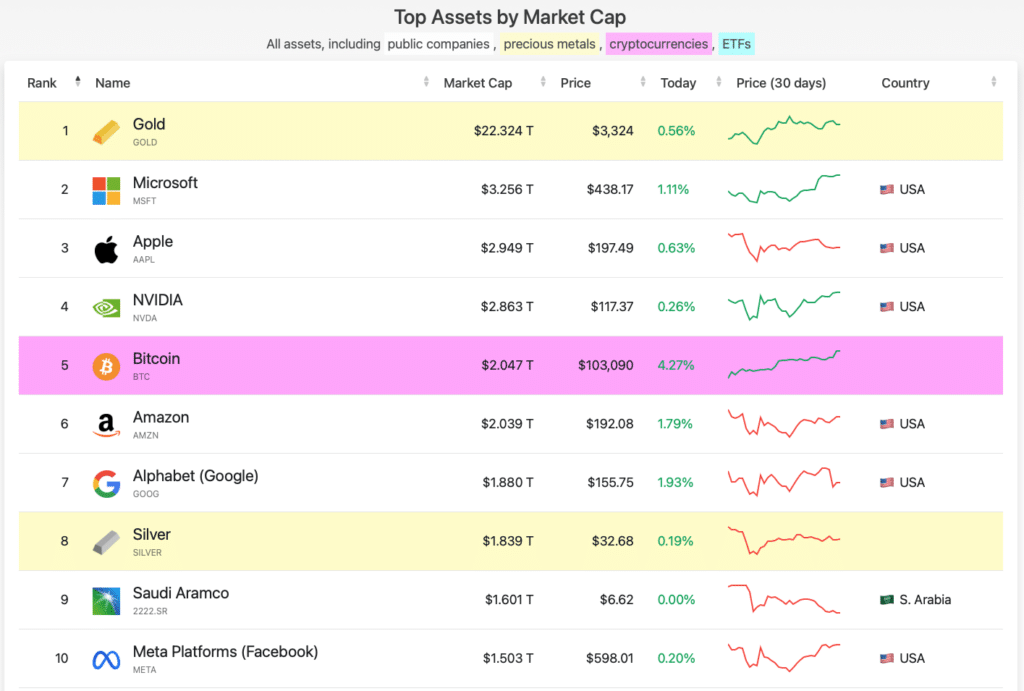Click Meta's 30-day price chart
1024x691 pixels.
tap(784, 658)
